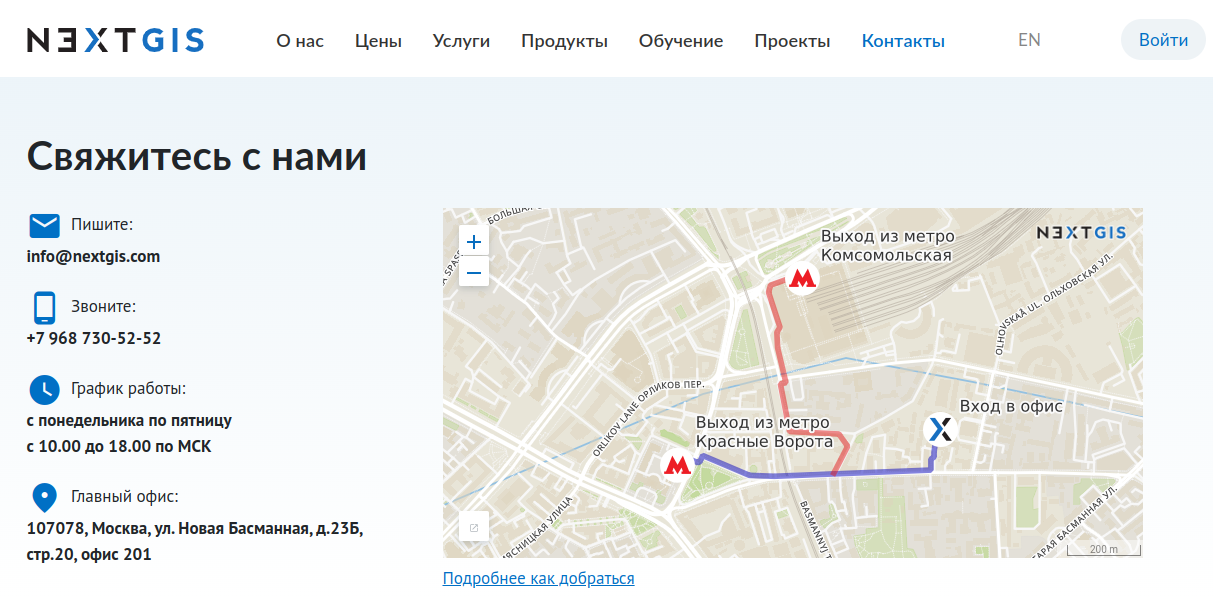Click map label Выход из метро Комсомольская
Image resolution: width=1213 pixels, height=616 pixels.
[x=888, y=246]
